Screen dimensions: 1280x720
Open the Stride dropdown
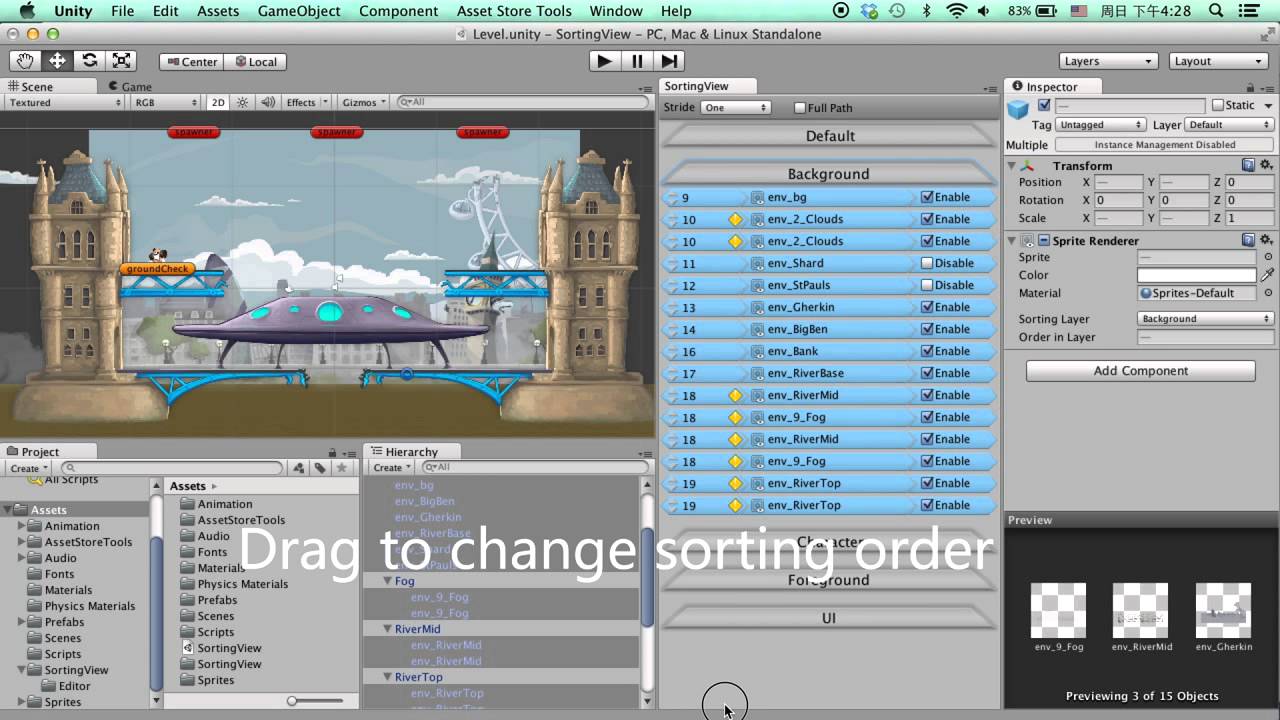pos(735,107)
